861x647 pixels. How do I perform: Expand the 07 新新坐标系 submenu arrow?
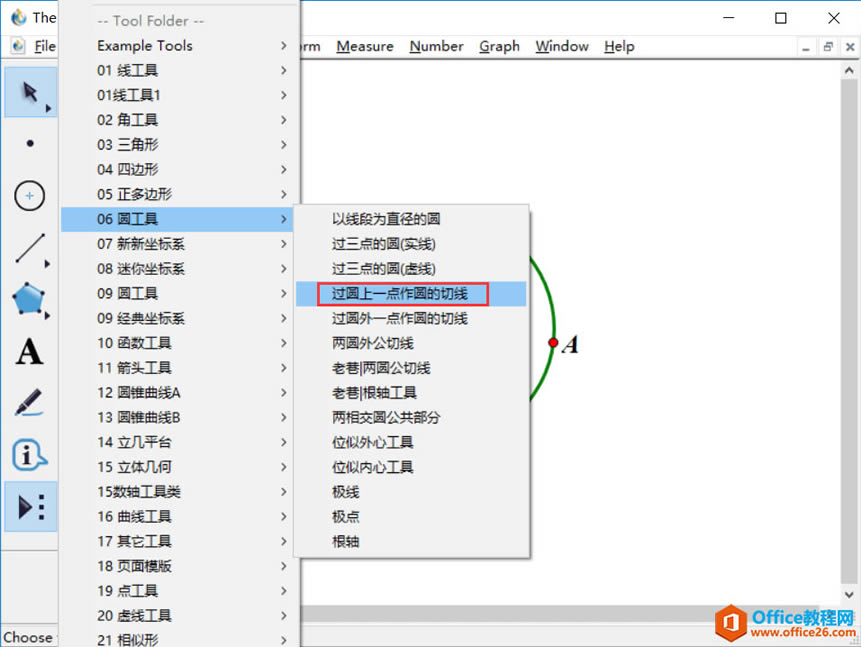283,244
